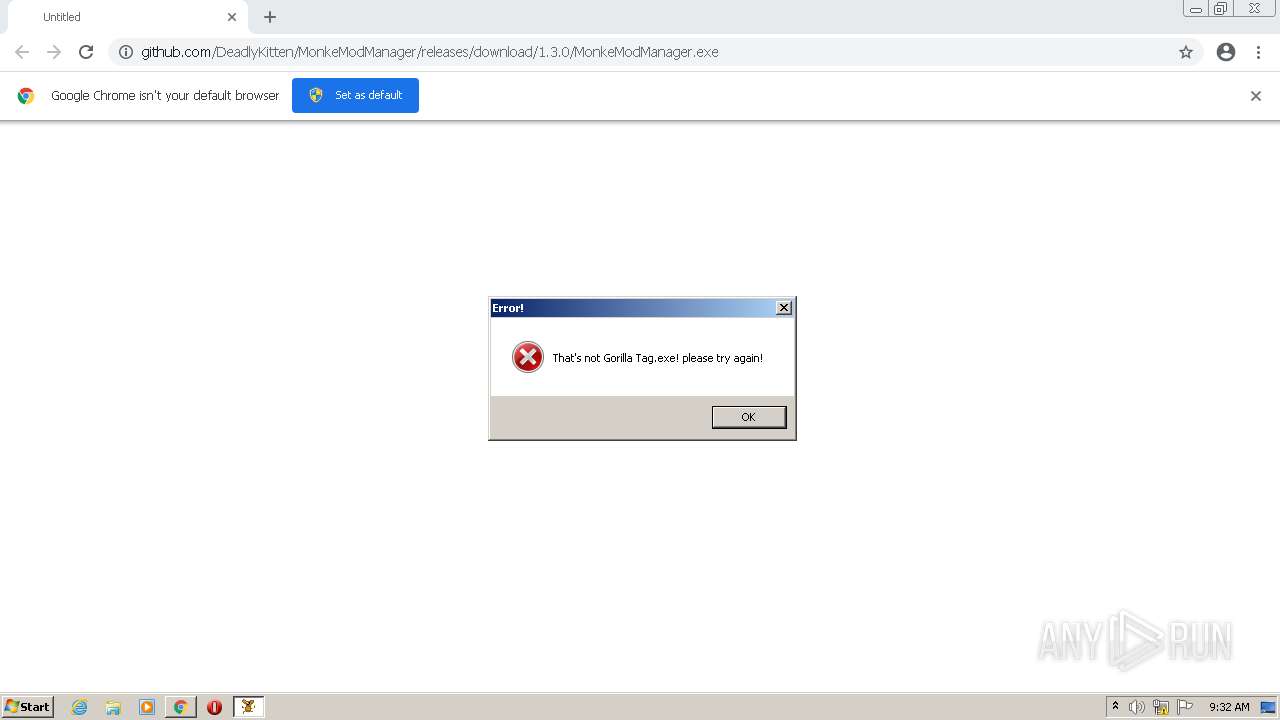Go back using the Chrome back arrow

click(x=22, y=52)
